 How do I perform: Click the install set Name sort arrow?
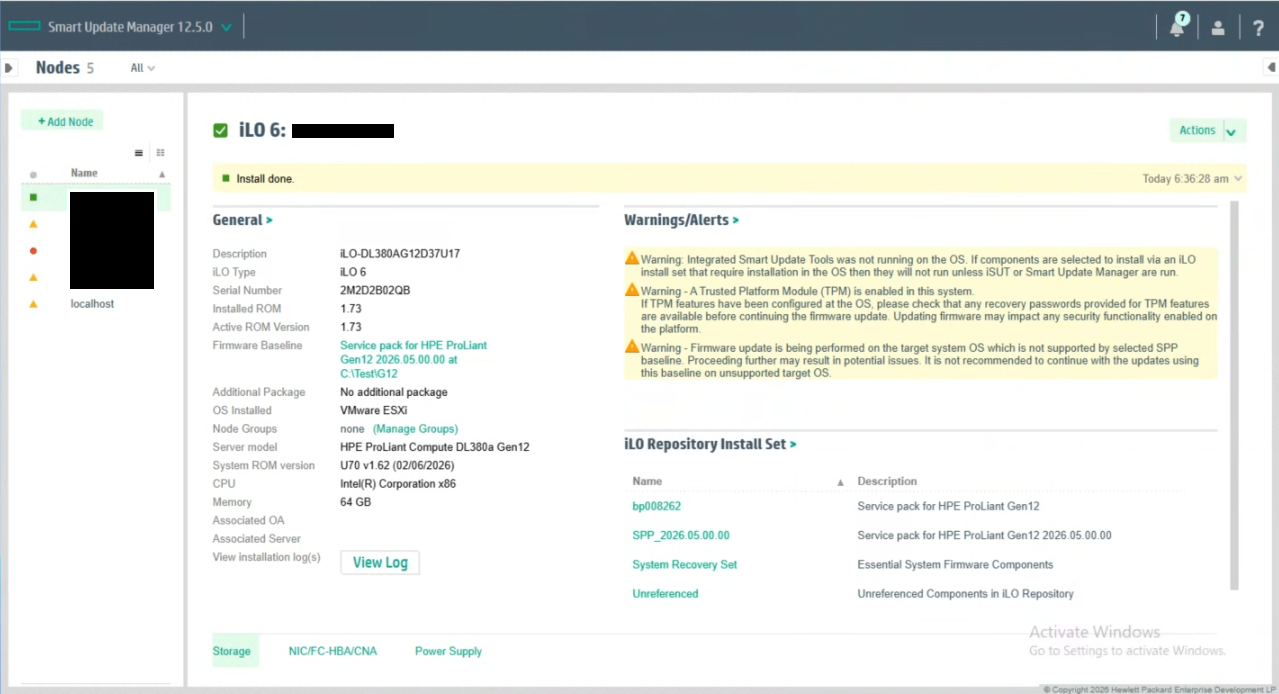(x=840, y=482)
